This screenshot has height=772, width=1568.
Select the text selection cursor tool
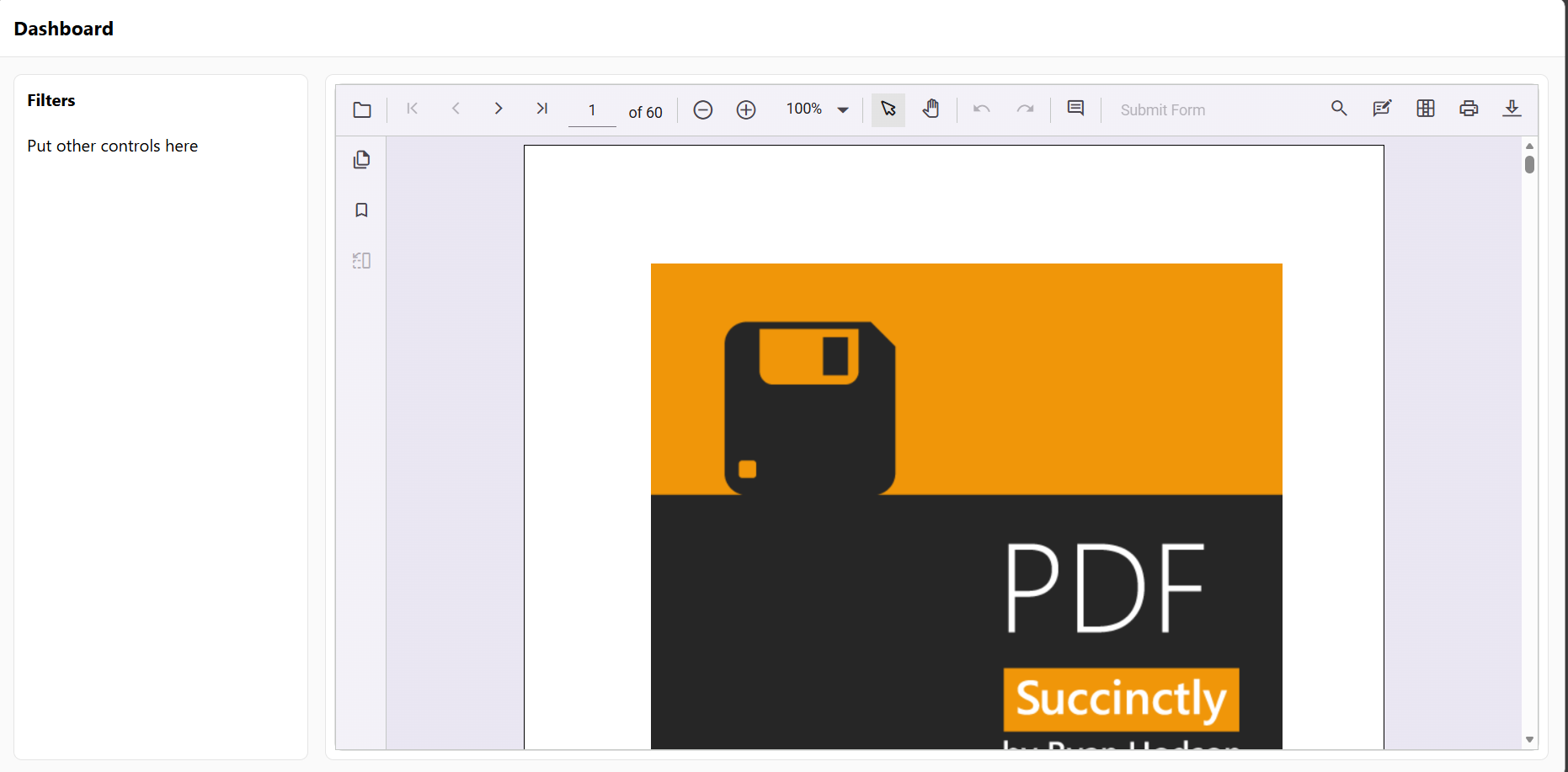click(x=888, y=109)
